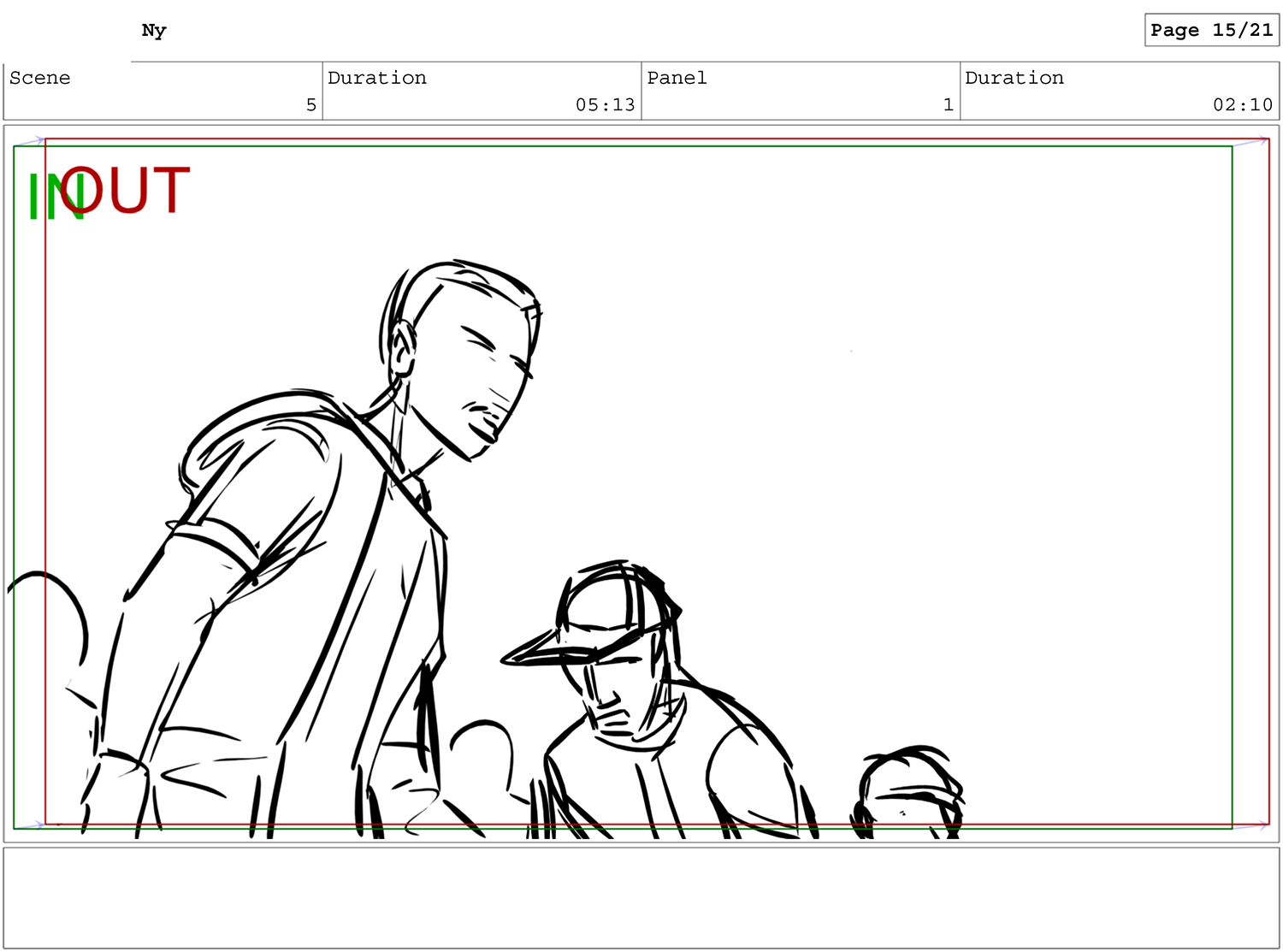Click the scene number 5 field
The height and width of the screenshot is (952, 1283).
tap(311, 104)
